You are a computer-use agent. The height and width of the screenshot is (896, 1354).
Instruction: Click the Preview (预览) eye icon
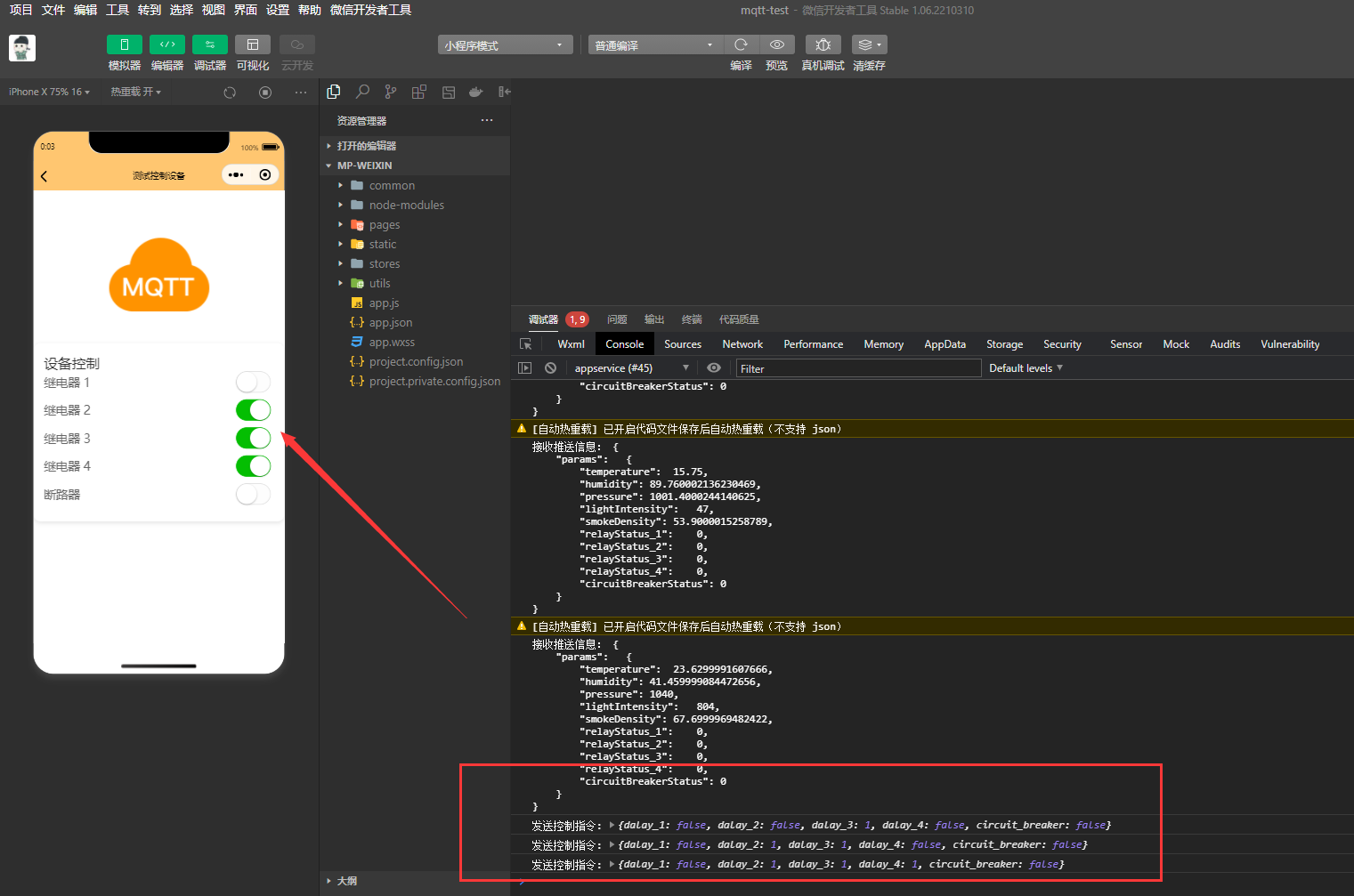point(776,44)
